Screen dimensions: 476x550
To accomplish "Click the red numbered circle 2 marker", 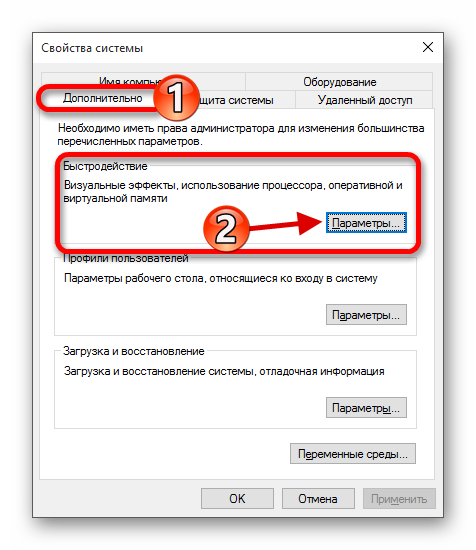I will 226,228.
